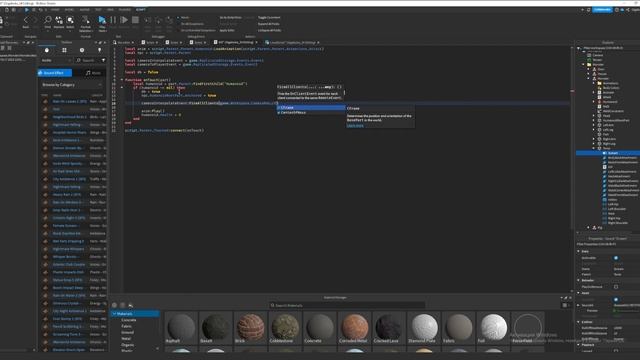Select the Diamond Plate material thumbnail
640x360 pixels.
pos(424,327)
